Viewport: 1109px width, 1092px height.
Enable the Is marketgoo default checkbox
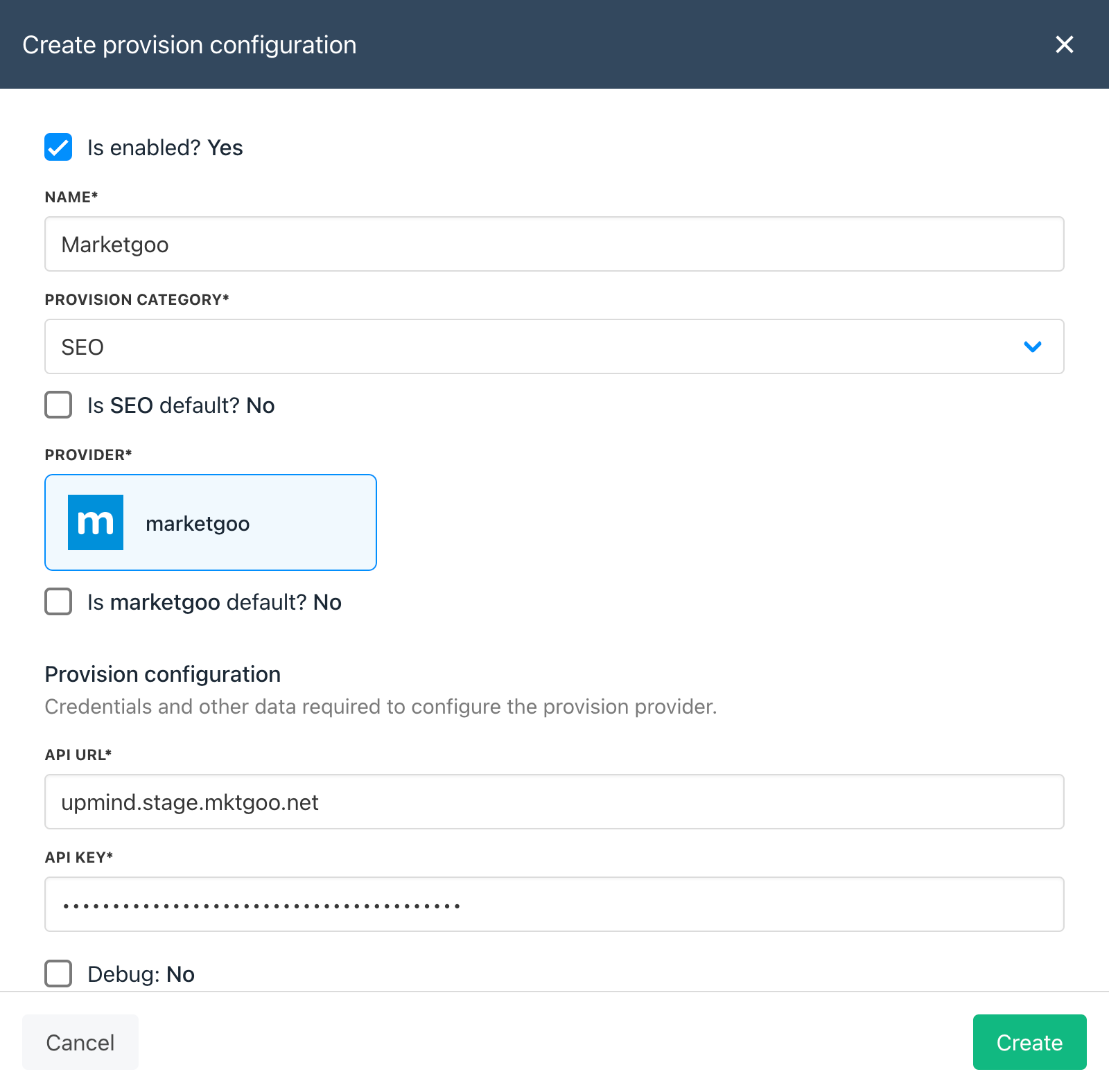58,601
